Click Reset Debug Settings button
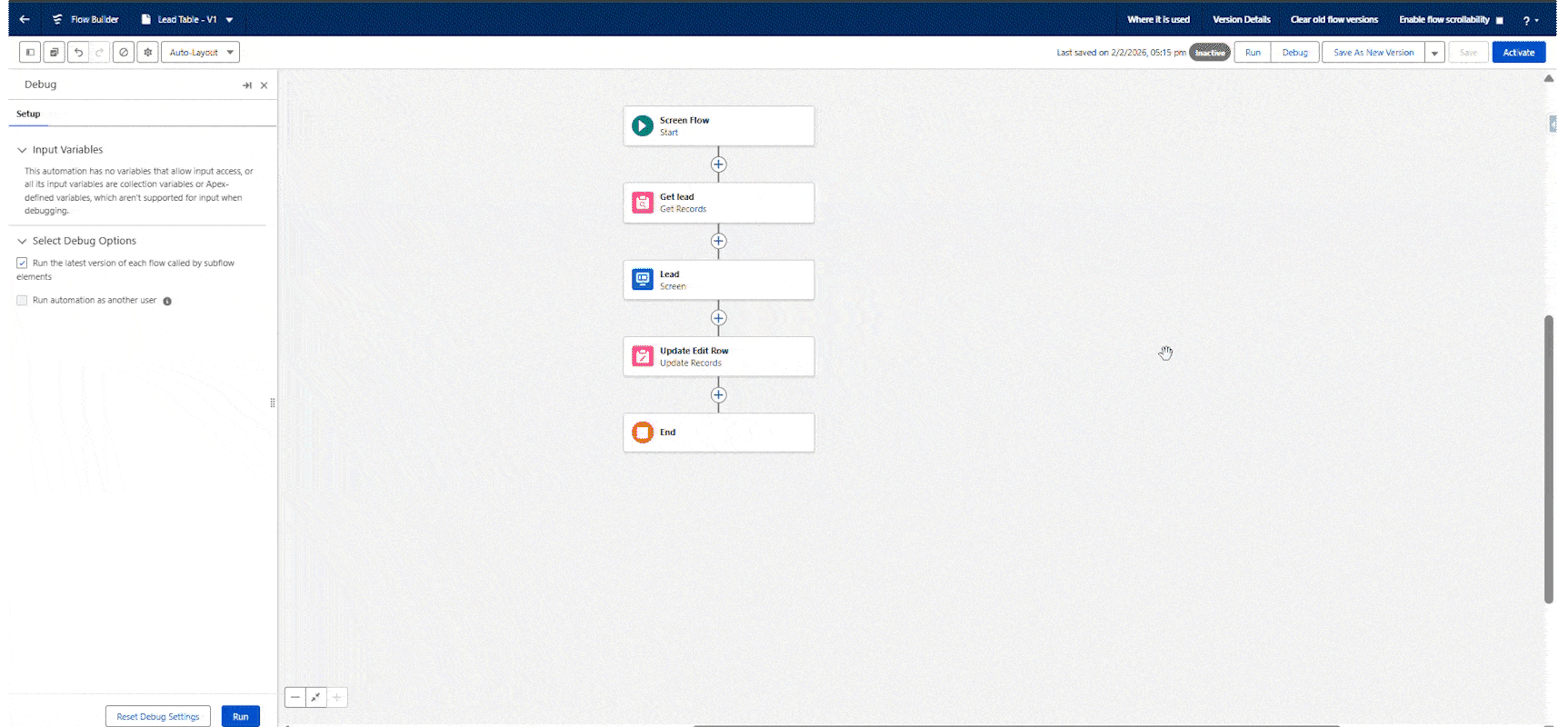 pyautogui.click(x=157, y=716)
